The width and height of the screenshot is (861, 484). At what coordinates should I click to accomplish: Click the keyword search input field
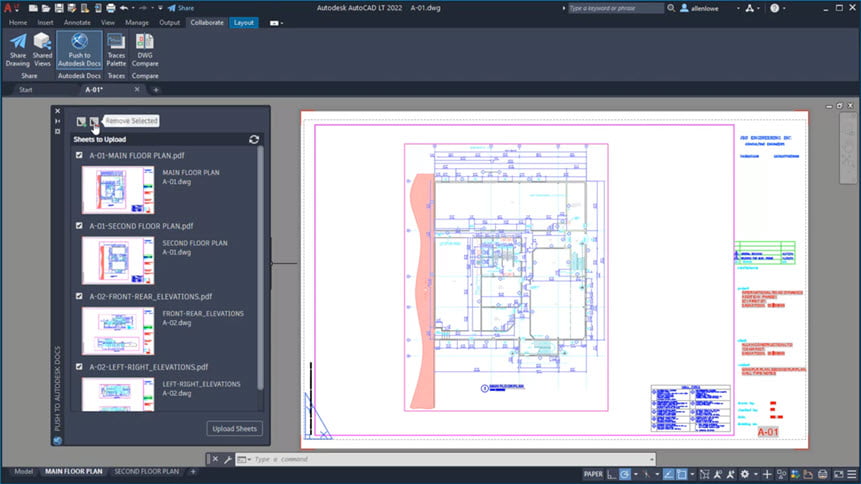click(616, 8)
